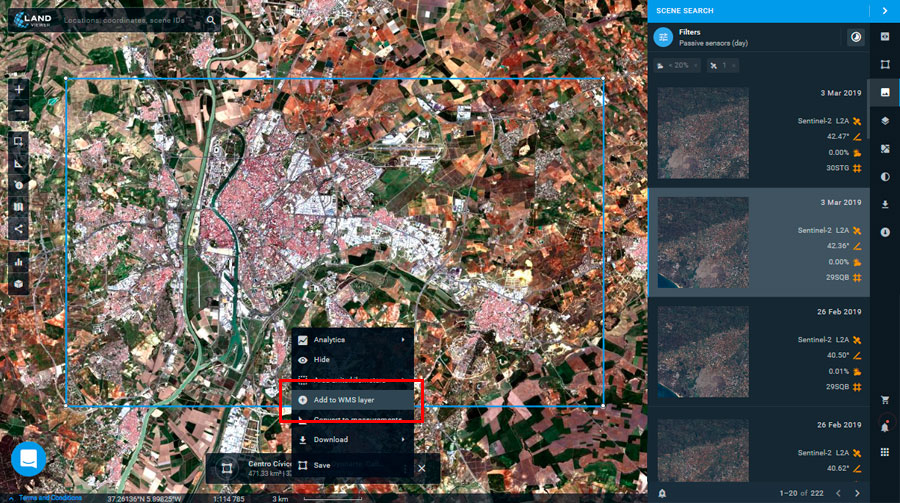This screenshot has height=503, width=900.
Task: Choose Add to WMS layer
Action: (352, 400)
